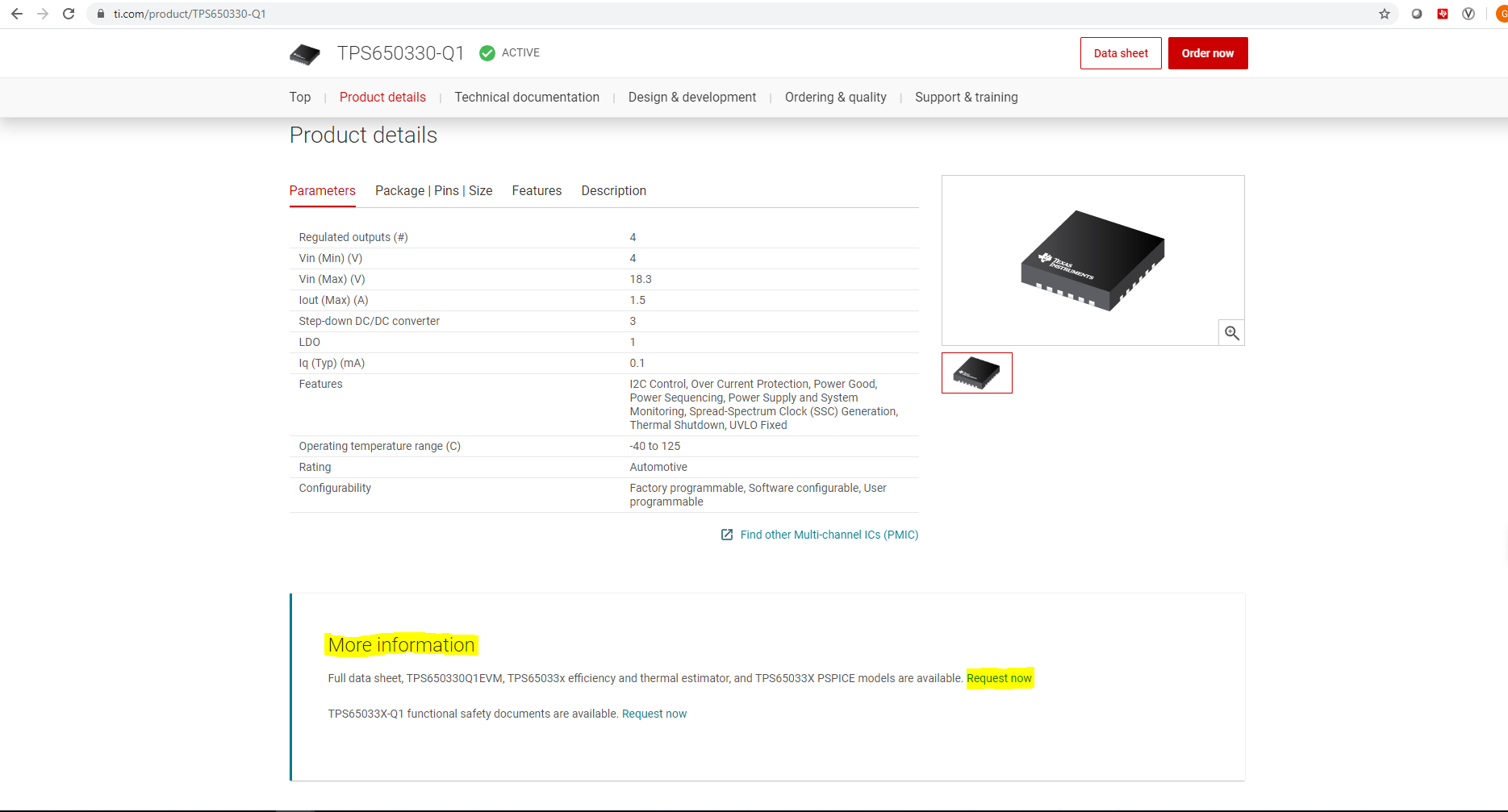Click the 'Regulated outputs (#)' parameter label
The width and height of the screenshot is (1508, 812).
(x=353, y=237)
